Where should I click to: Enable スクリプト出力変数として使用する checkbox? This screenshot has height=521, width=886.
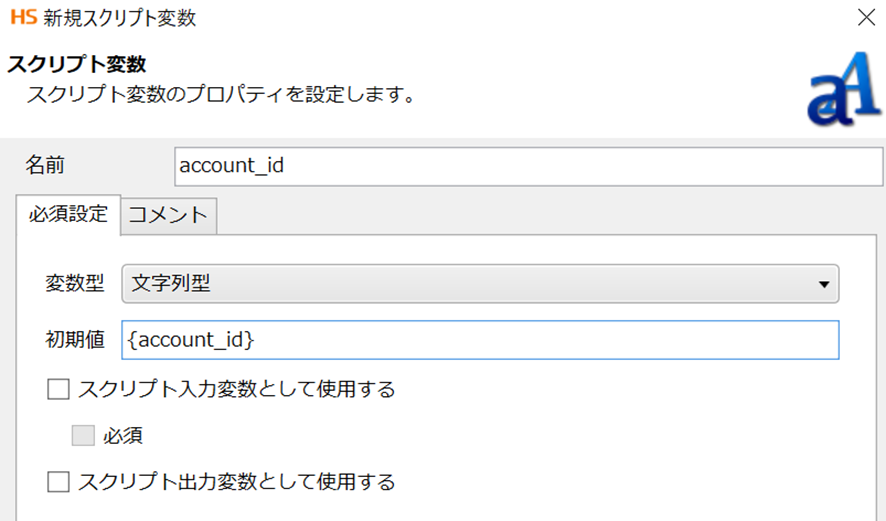click(x=58, y=482)
